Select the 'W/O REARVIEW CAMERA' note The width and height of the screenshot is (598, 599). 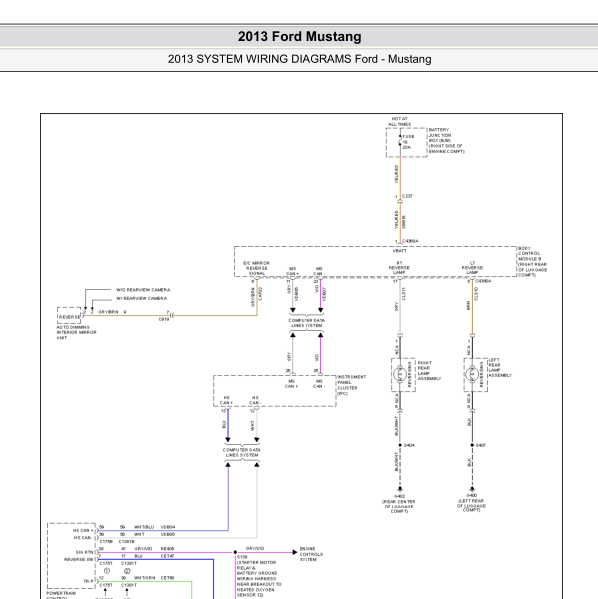tap(143, 290)
